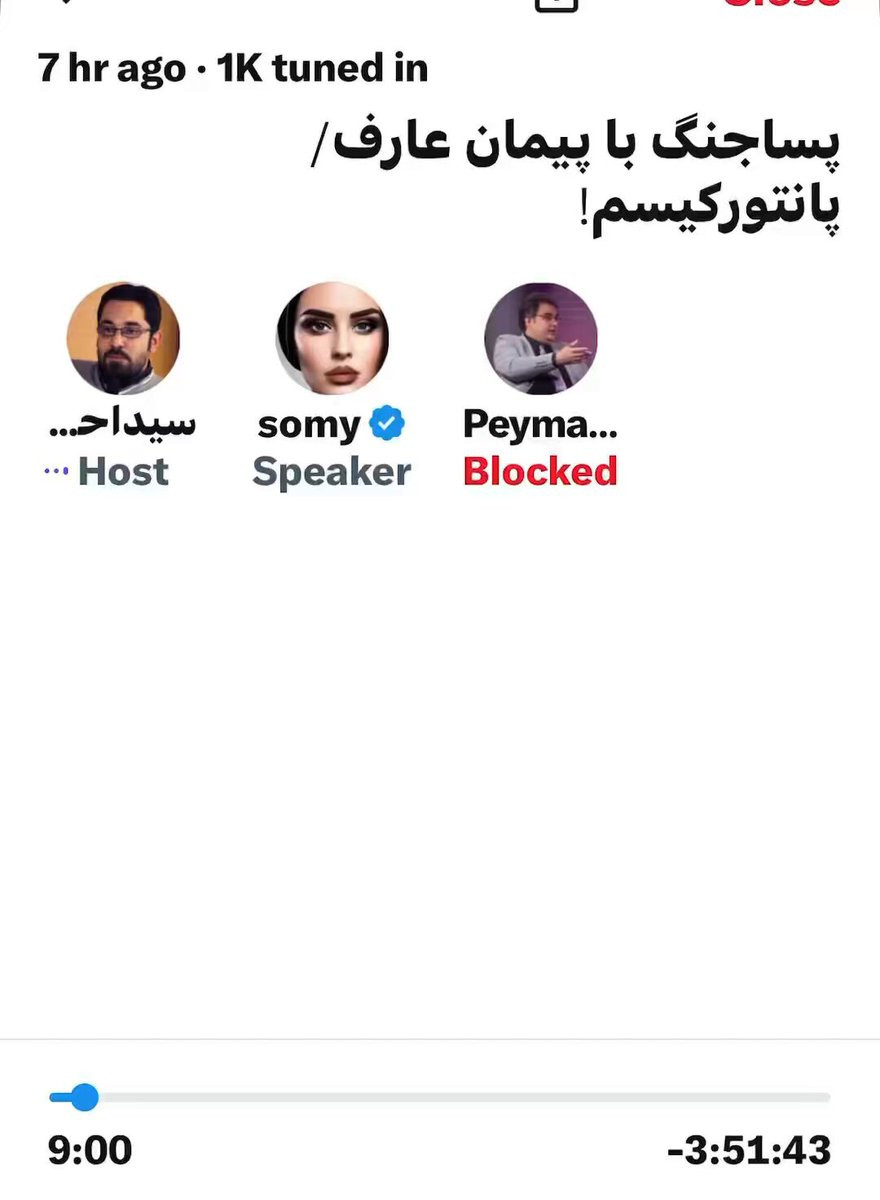Tap the host's bearded profile avatar
The image size is (880, 1200).
123,338
